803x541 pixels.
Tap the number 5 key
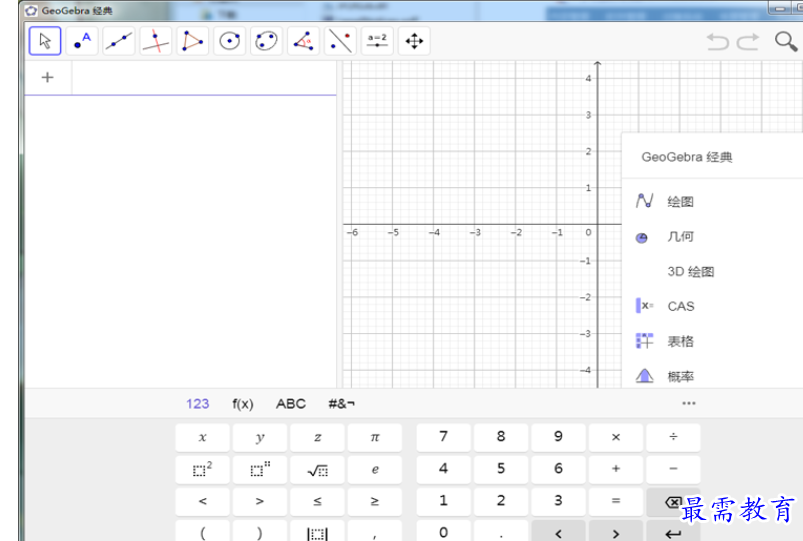[501, 469]
